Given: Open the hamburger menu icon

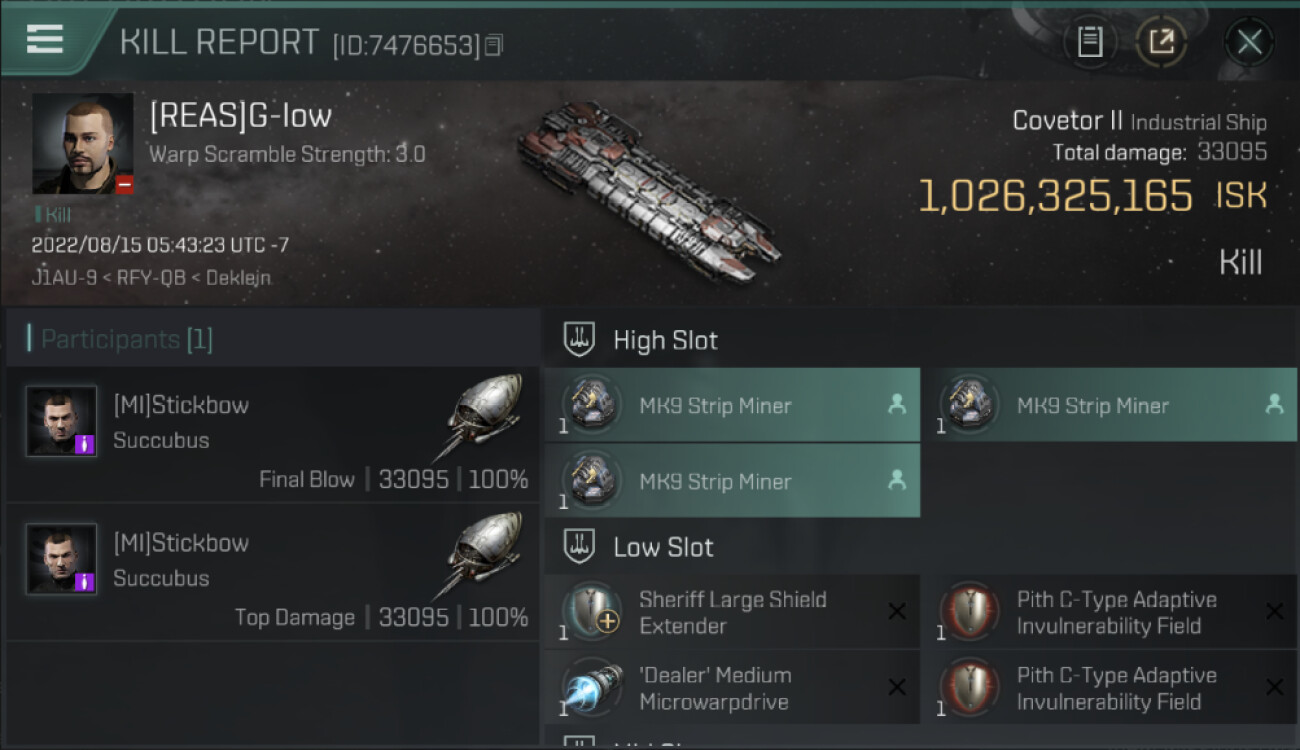Looking at the screenshot, I should (45, 39).
